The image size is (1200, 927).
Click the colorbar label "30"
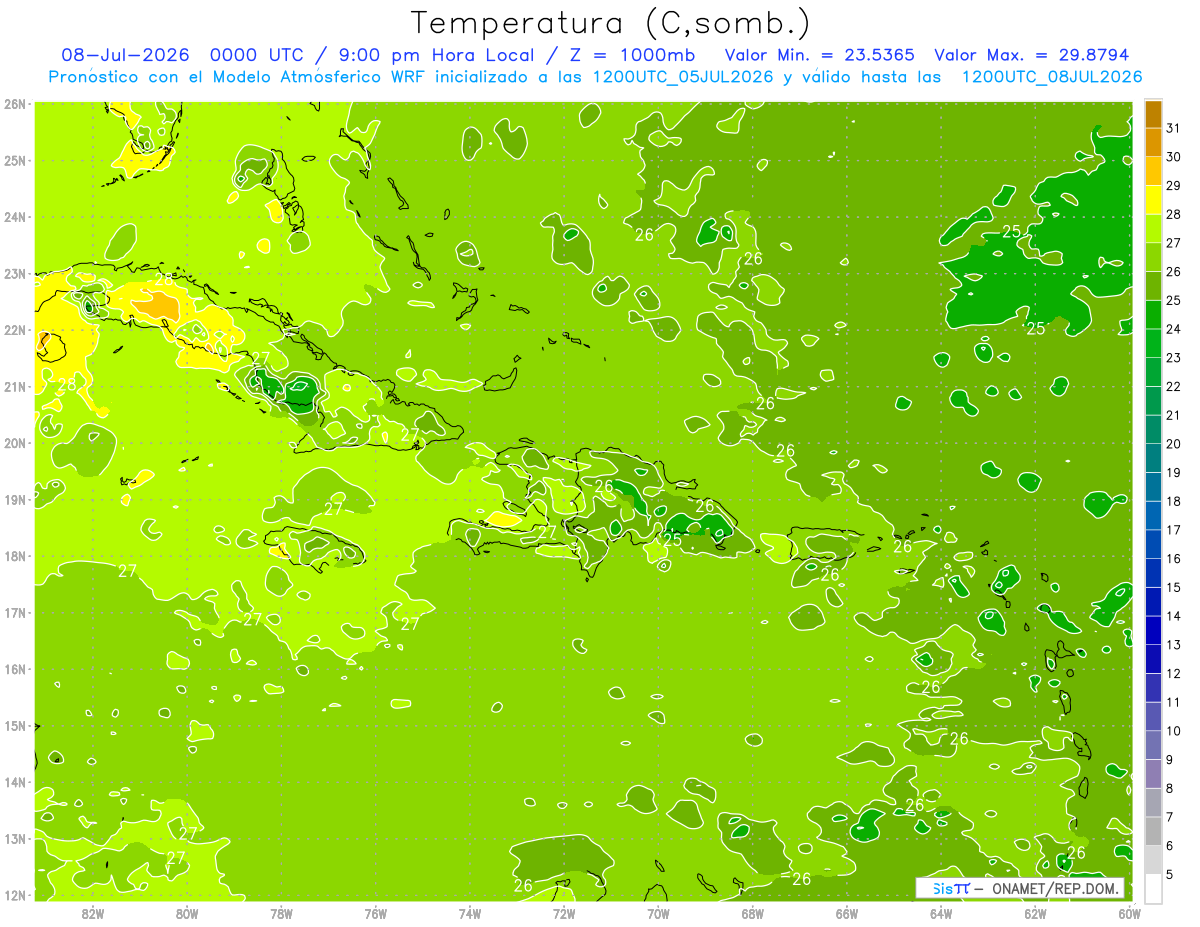tap(1174, 157)
